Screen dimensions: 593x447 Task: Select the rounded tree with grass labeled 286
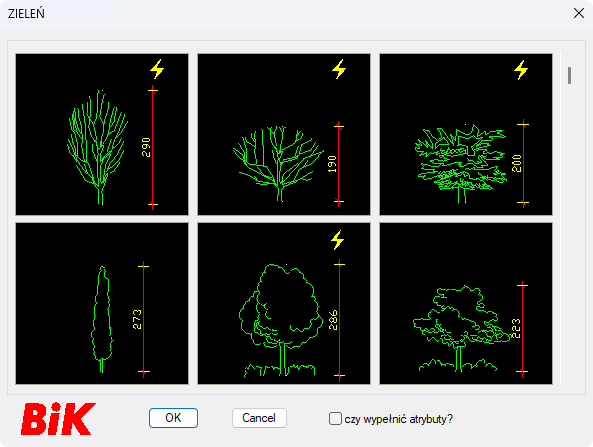click(x=284, y=303)
